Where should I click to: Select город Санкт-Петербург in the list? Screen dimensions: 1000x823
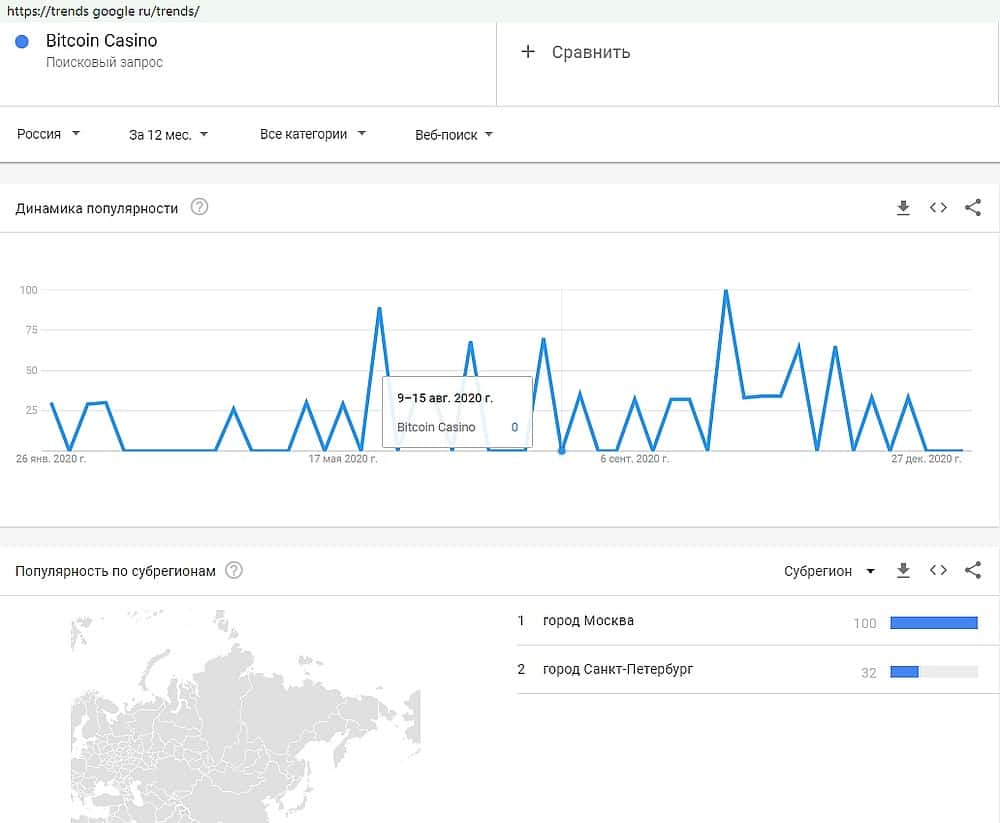click(x=617, y=669)
